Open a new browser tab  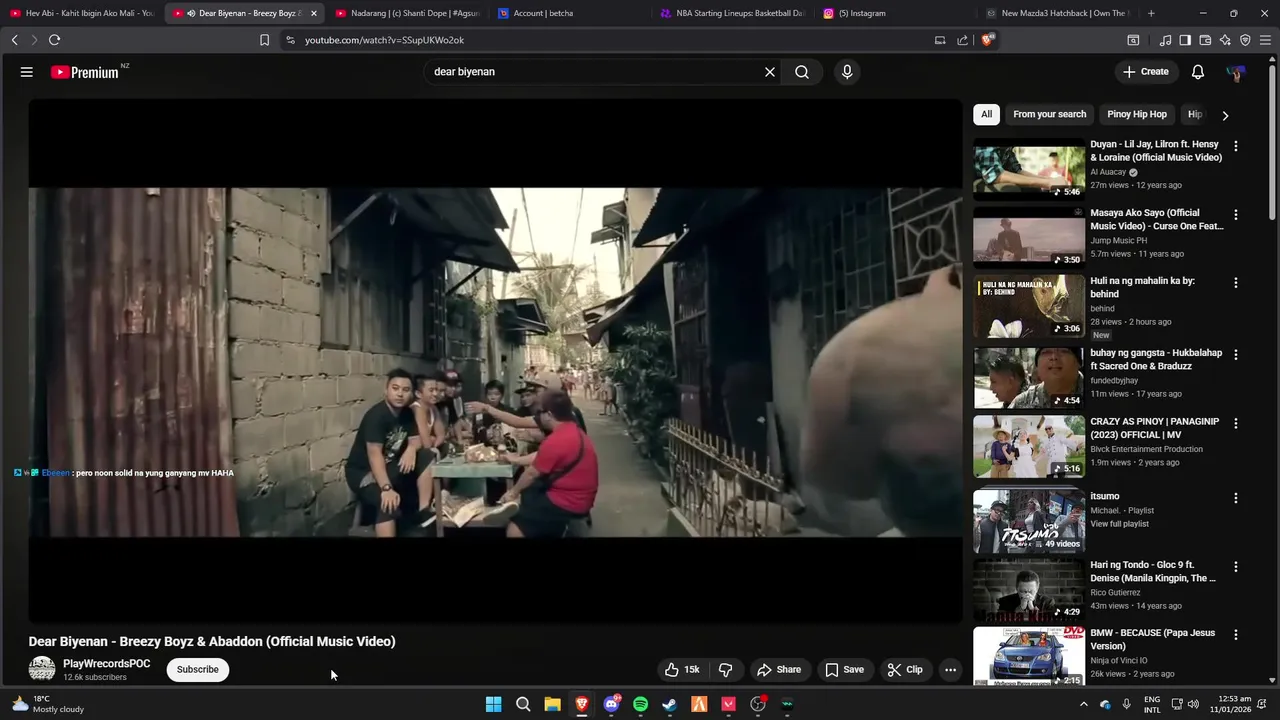coord(1151,13)
